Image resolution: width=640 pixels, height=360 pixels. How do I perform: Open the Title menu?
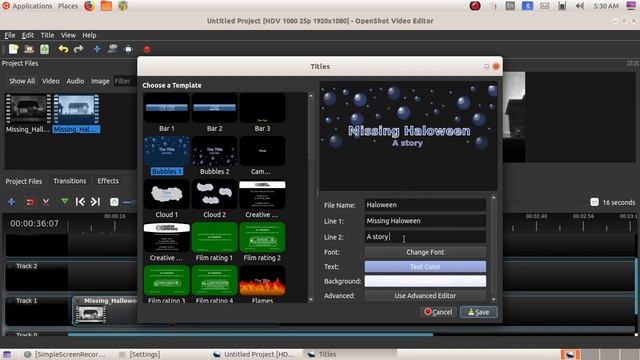pos(47,35)
